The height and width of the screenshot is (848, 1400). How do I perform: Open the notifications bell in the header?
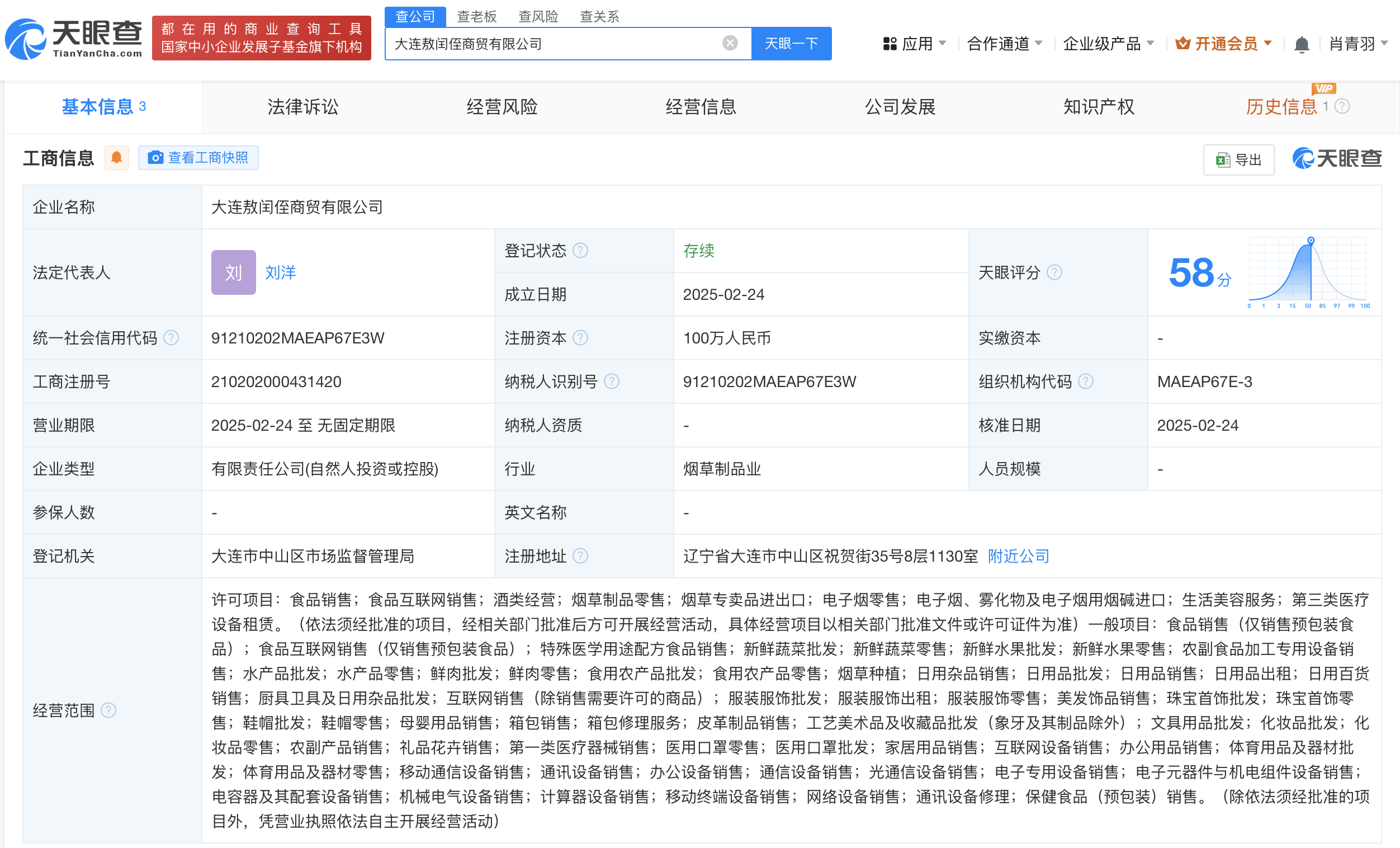(x=1301, y=44)
